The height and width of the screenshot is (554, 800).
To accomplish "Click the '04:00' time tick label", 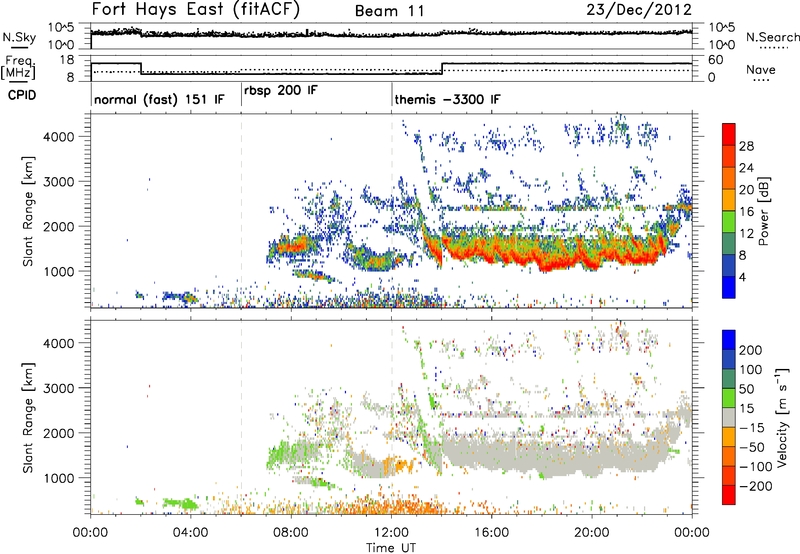I will pyautogui.click(x=190, y=533).
